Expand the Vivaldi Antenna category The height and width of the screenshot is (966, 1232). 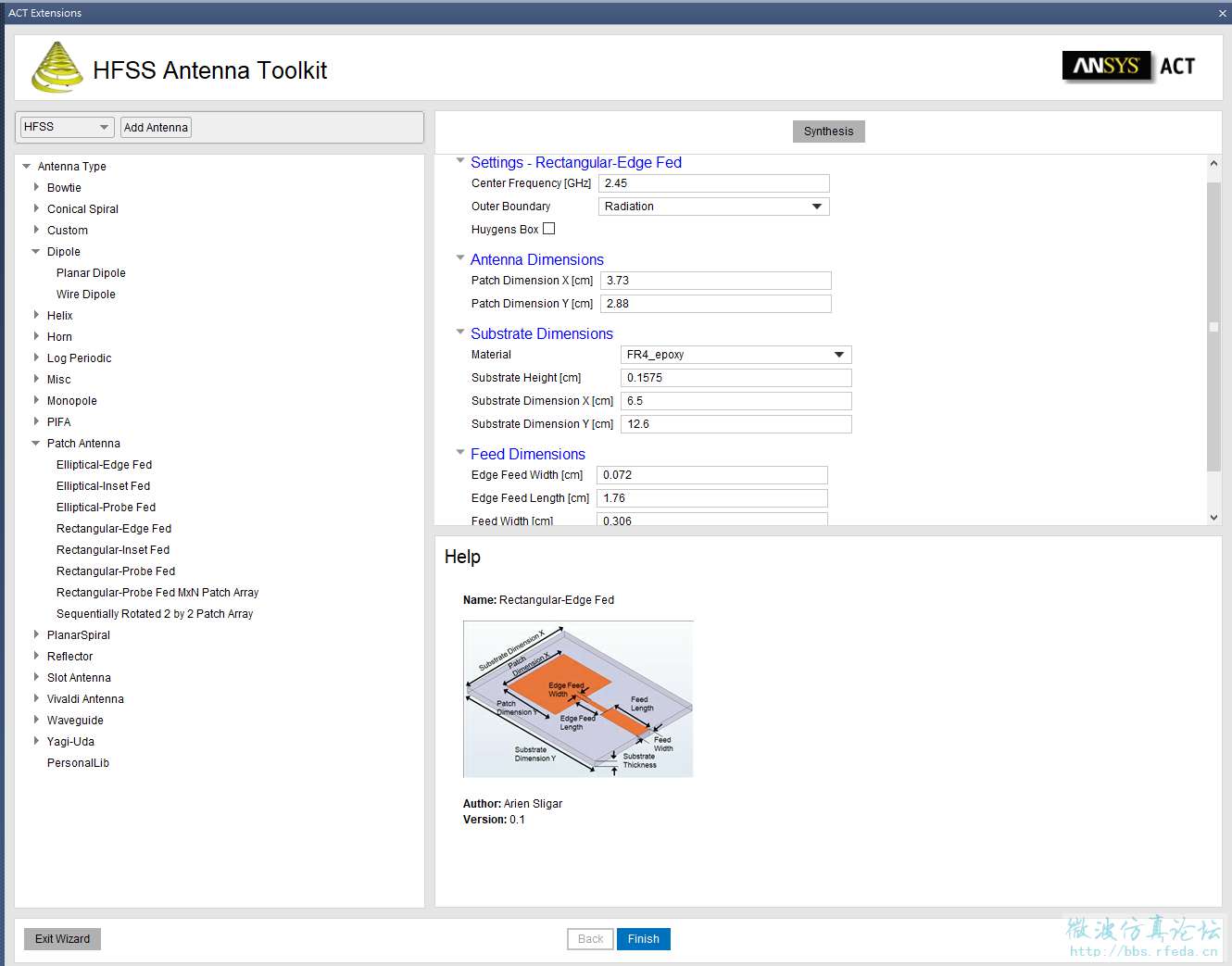[x=36, y=698]
